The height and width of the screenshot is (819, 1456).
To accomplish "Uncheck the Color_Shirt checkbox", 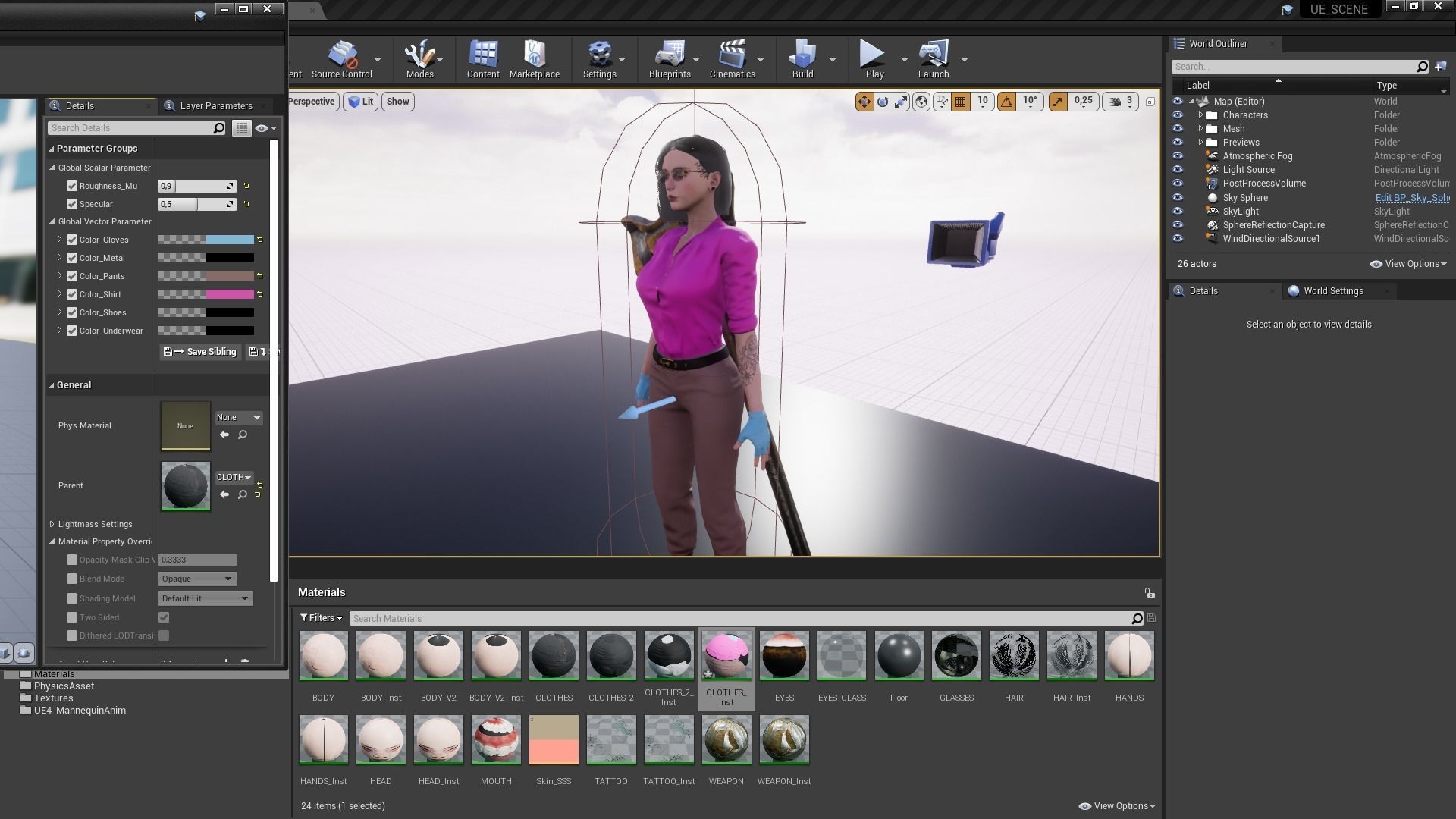I will click(72, 294).
